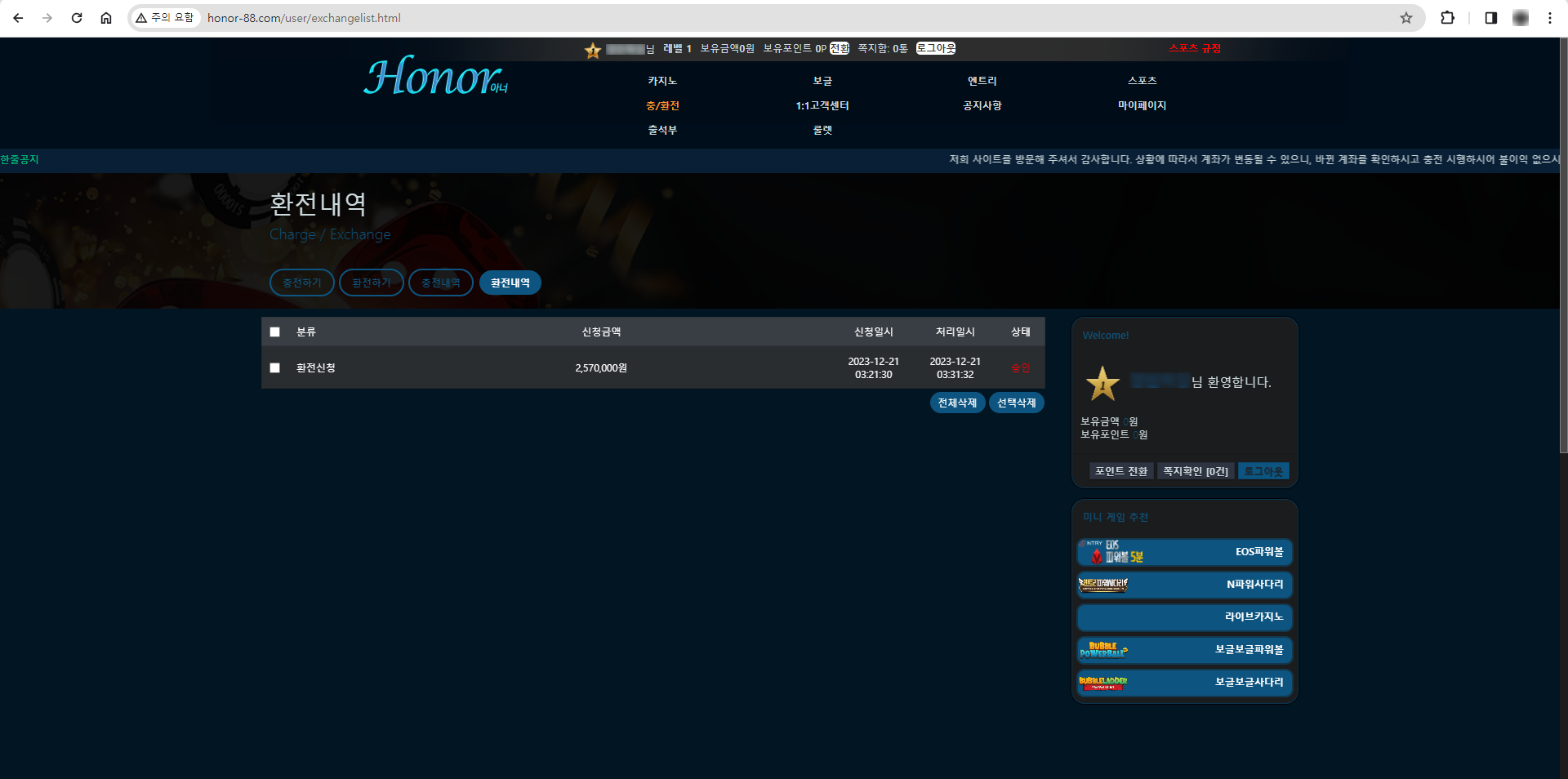Click the 처리일시 value 2023-12-21 03:31:32

955,368
